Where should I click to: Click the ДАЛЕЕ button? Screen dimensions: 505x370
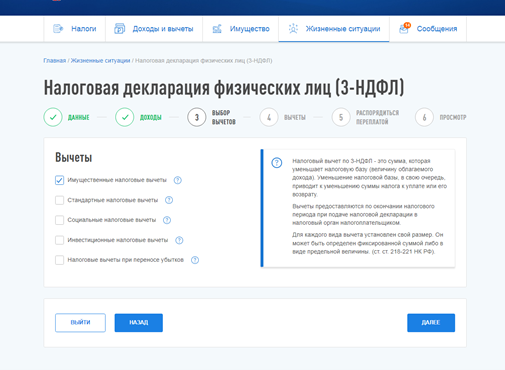[x=431, y=323]
